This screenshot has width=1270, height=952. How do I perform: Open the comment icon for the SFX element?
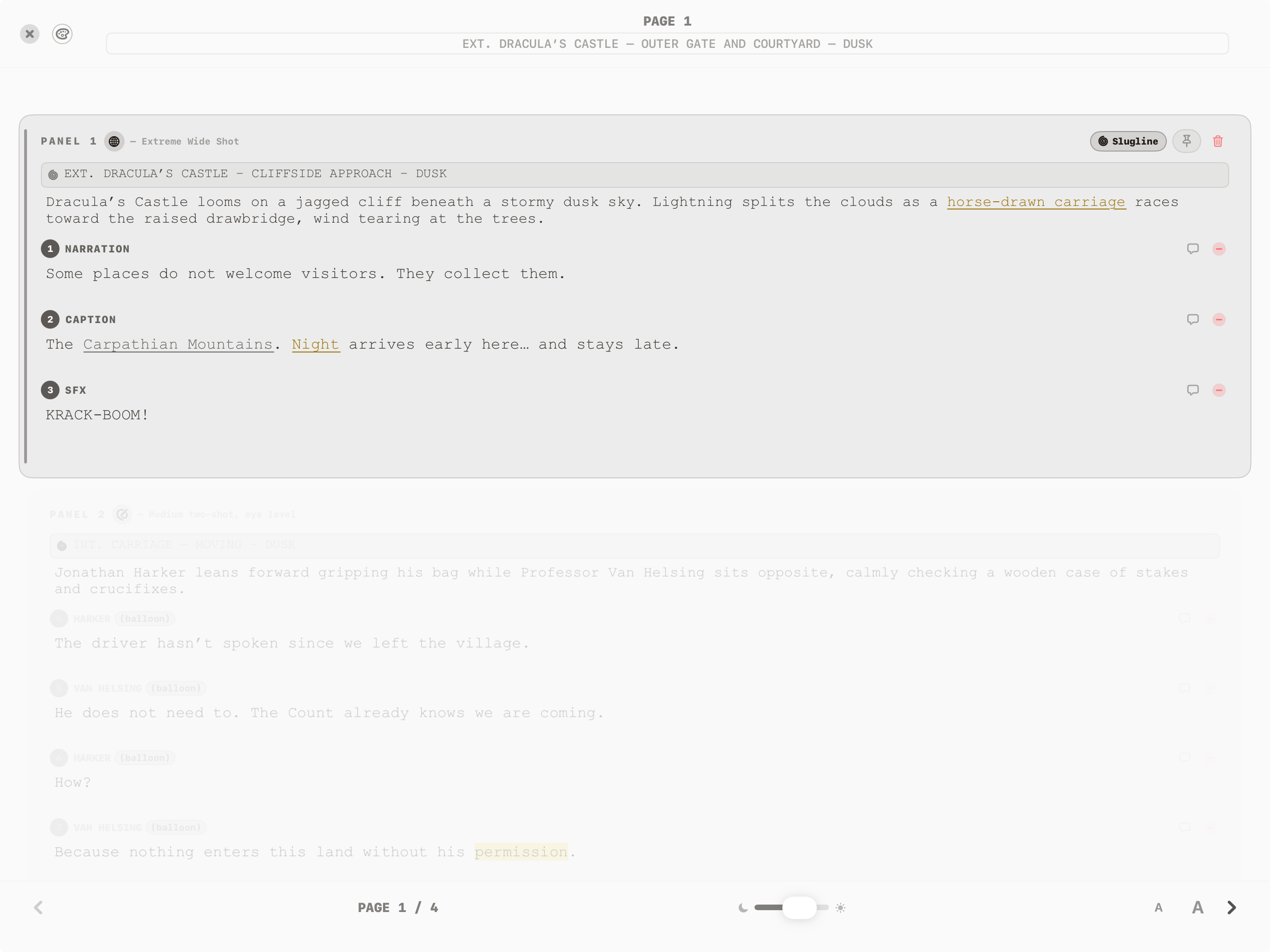coord(1192,390)
